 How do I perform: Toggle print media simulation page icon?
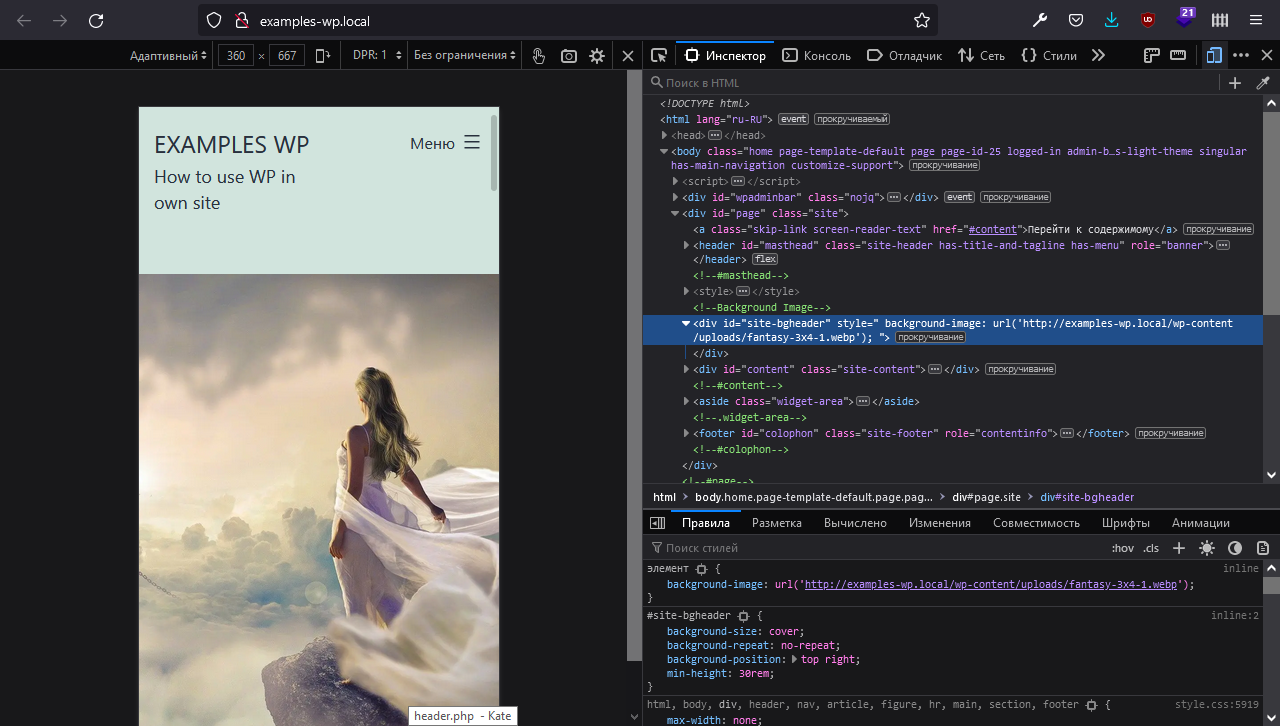coord(1263,548)
